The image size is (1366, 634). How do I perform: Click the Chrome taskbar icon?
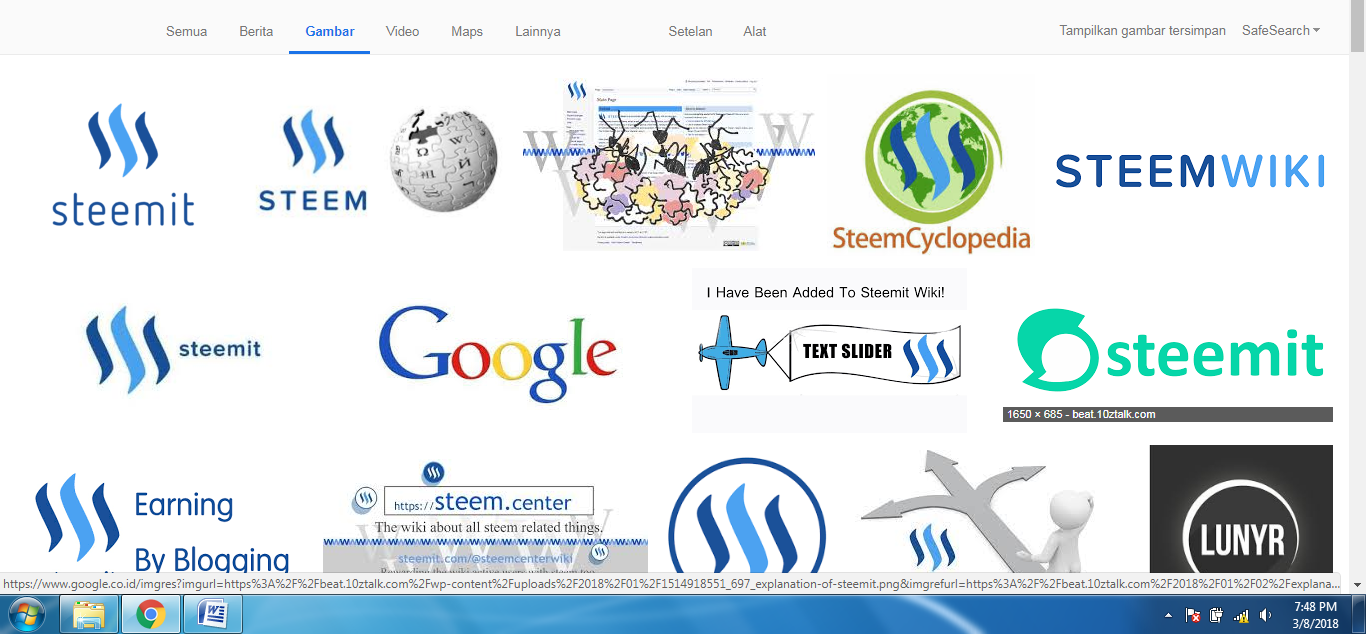tap(151, 614)
